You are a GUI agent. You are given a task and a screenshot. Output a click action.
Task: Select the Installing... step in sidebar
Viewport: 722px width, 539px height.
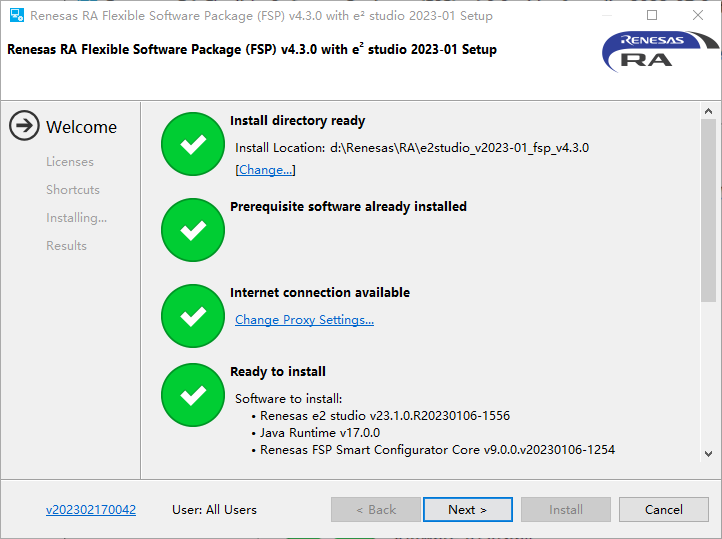(76, 218)
